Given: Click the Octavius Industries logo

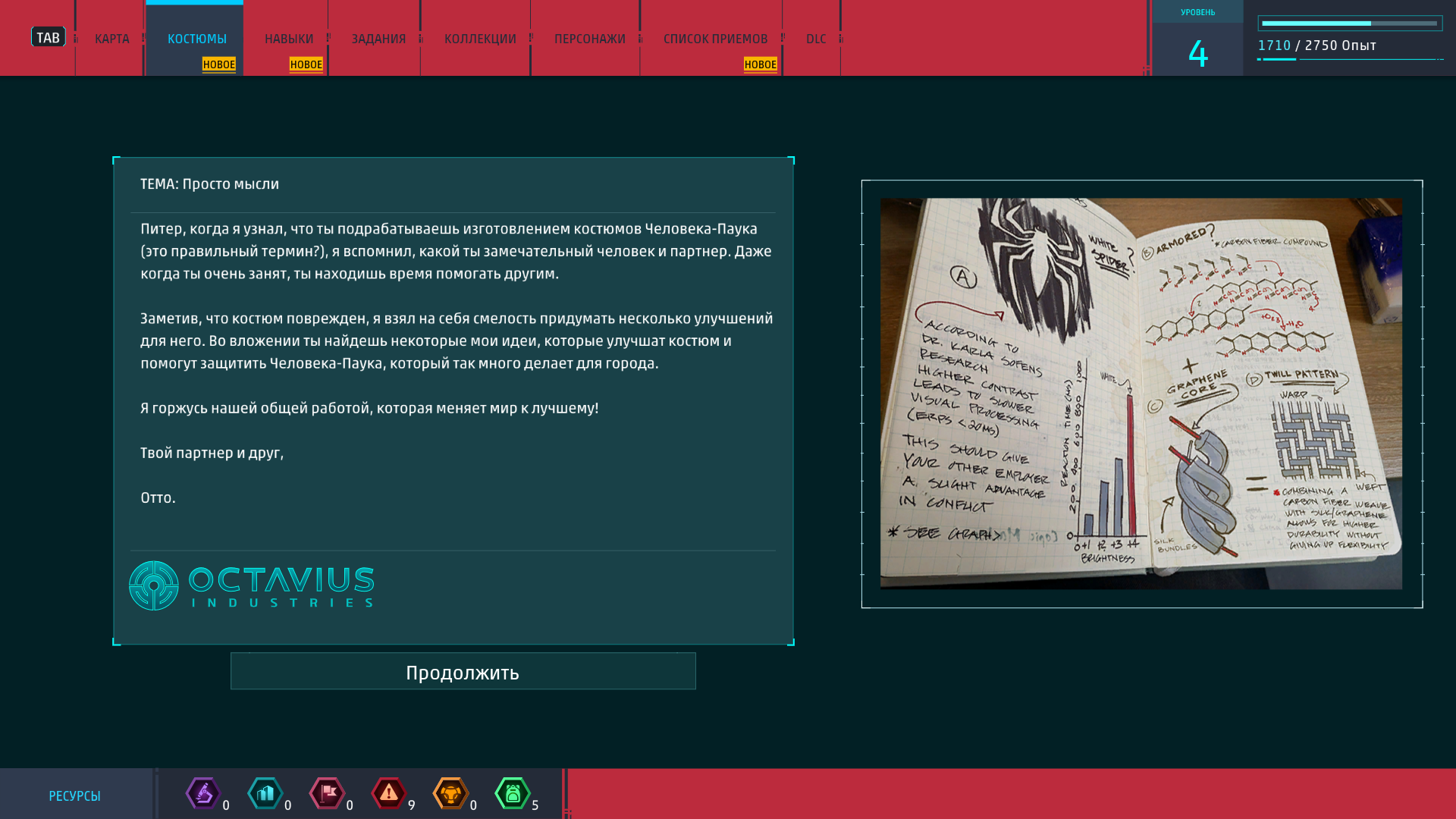Looking at the screenshot, I should (x=252, y=585).
